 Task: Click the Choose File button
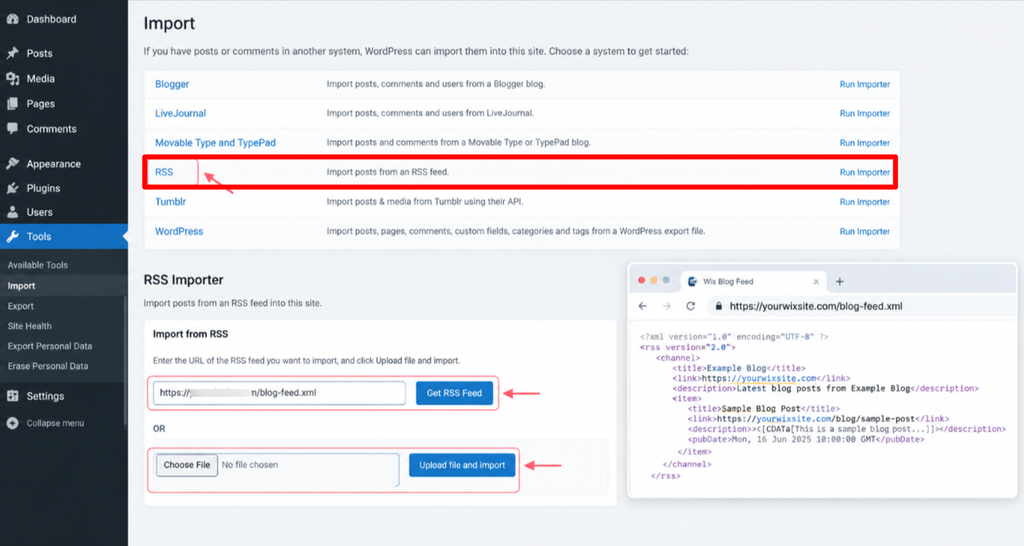(187, 465)
